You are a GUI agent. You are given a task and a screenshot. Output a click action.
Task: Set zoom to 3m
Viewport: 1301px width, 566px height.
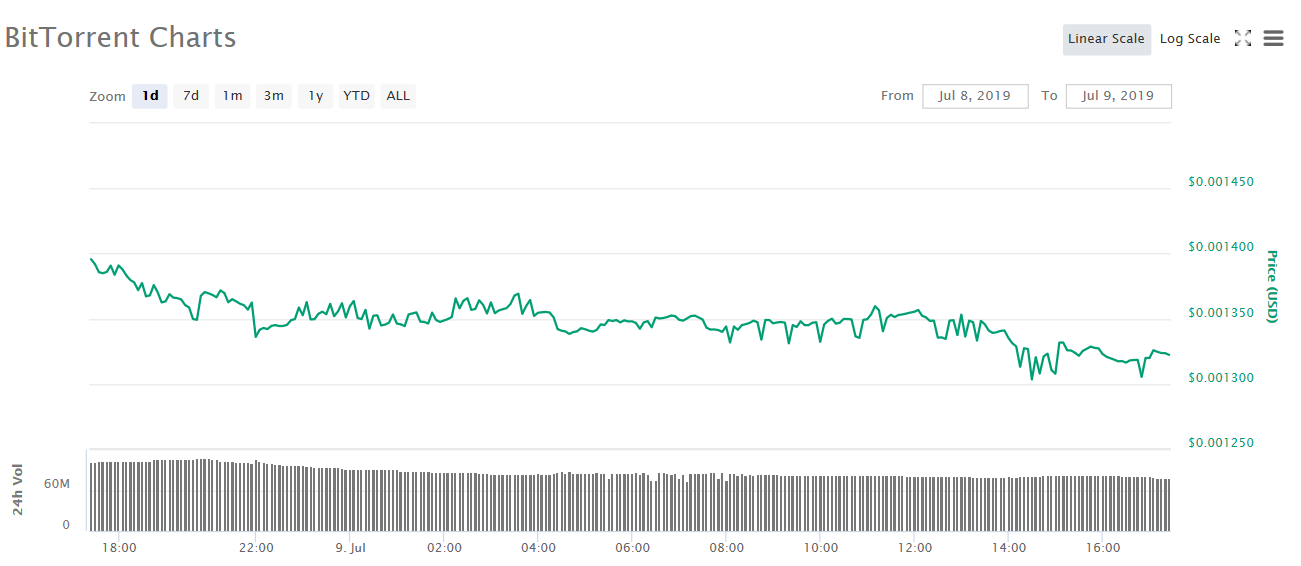pyautogui.click(x=273, y=96)
